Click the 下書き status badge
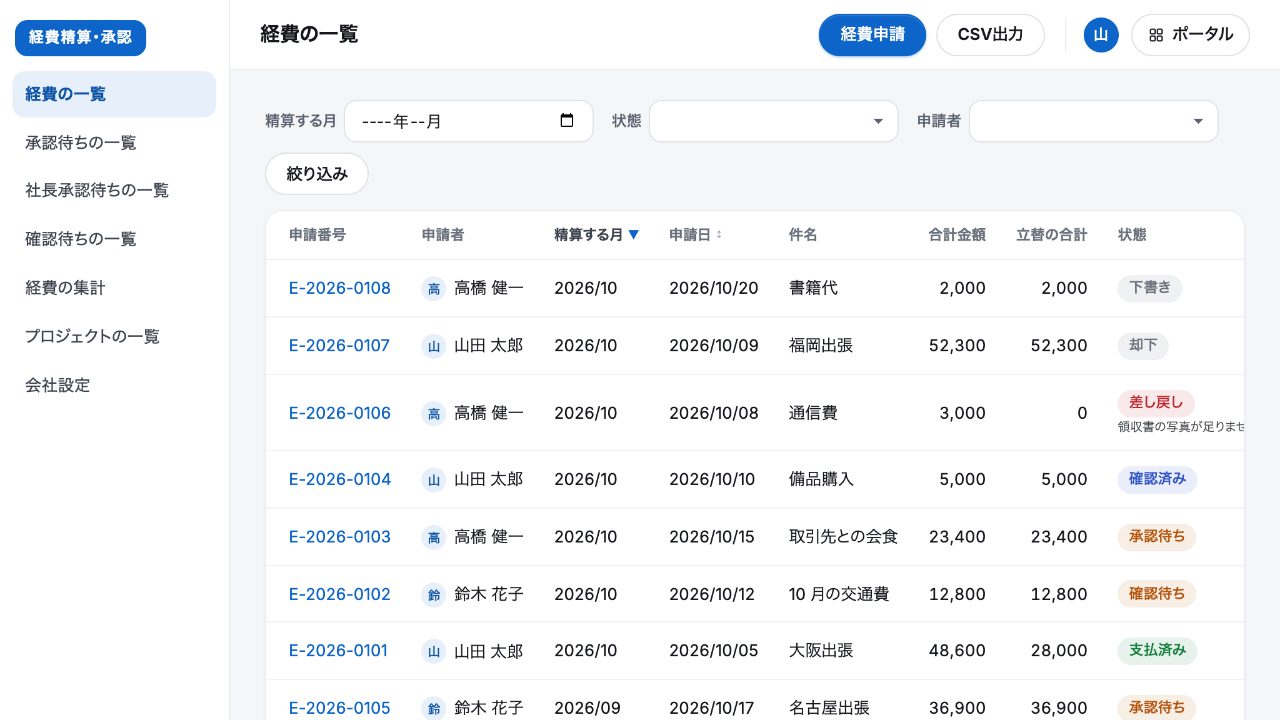This screenshot has height=720, width=1280. (x=1150, y=289)
